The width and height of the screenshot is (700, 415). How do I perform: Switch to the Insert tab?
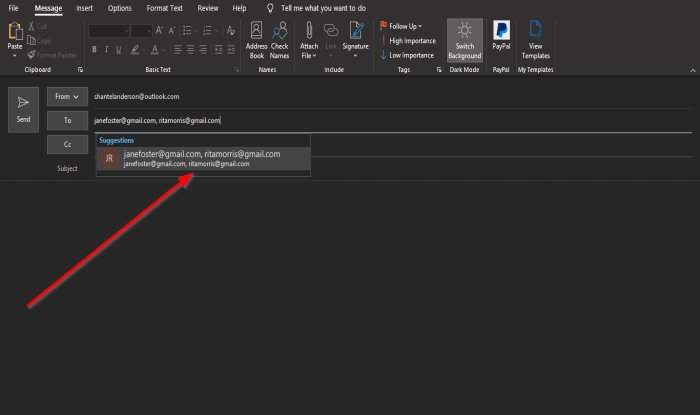coord(84,8)
